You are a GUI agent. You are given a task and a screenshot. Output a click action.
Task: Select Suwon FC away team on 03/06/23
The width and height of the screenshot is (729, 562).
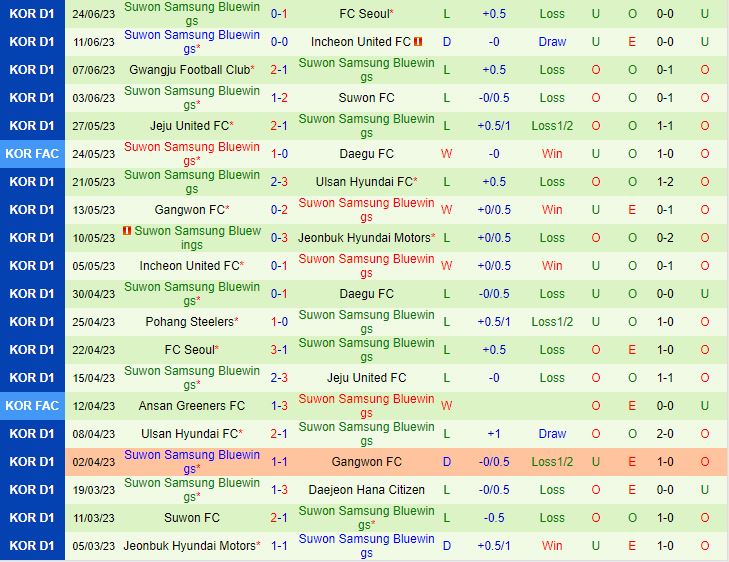click(x=366, y=98)
